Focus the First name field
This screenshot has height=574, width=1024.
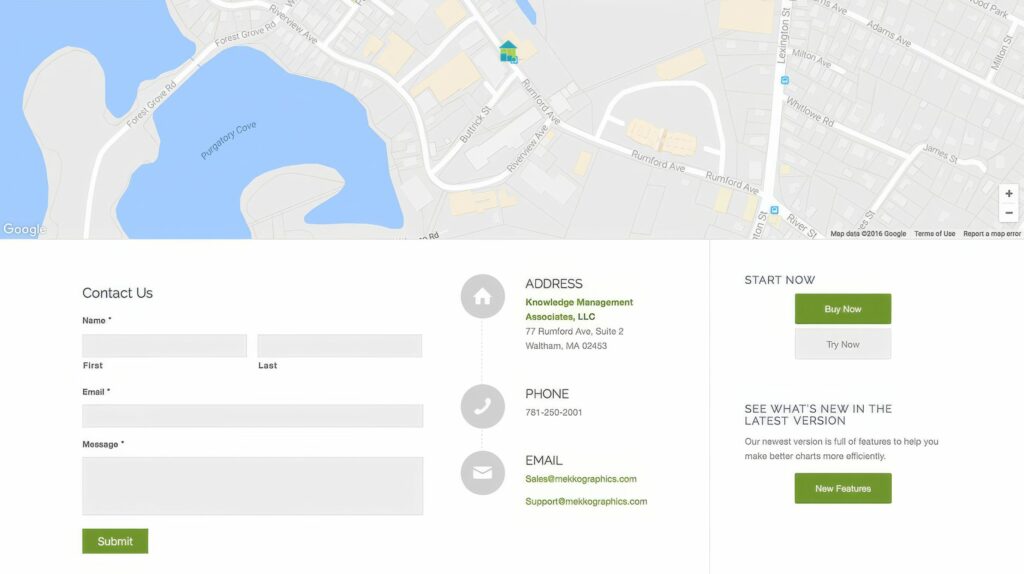point(165,345)
